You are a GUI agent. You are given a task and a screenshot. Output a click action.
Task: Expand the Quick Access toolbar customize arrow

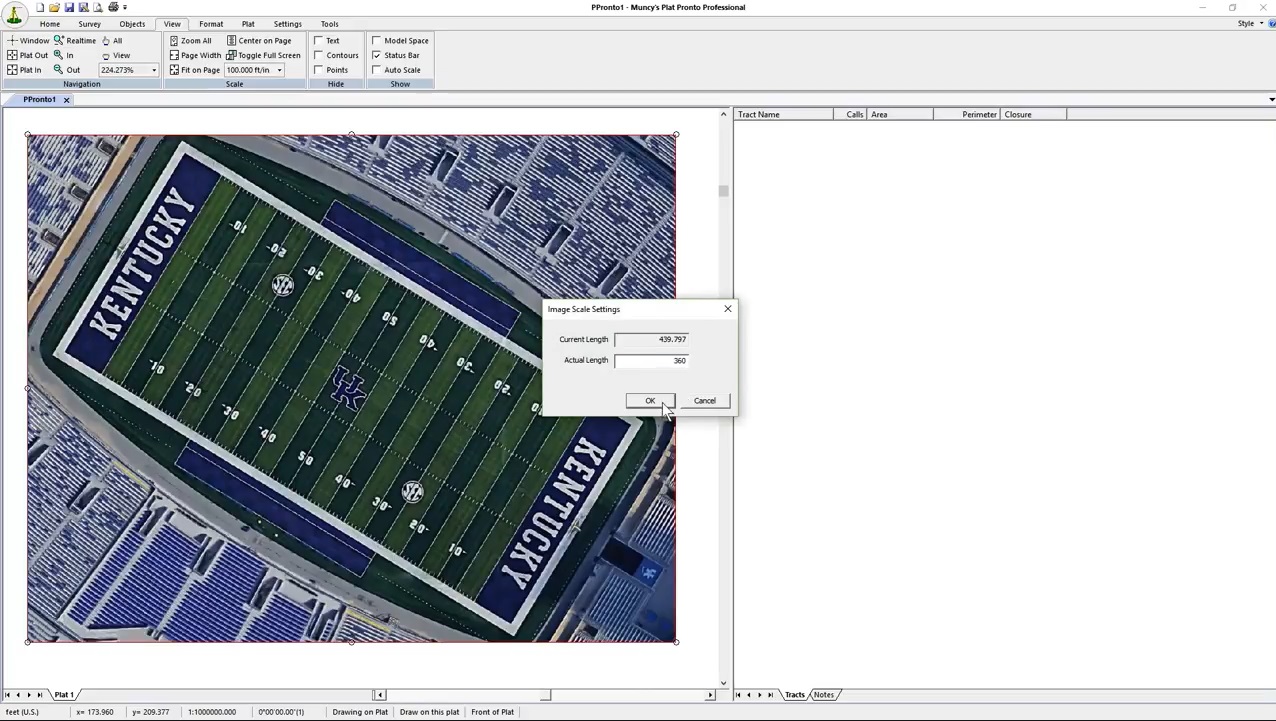coord(125,7)
